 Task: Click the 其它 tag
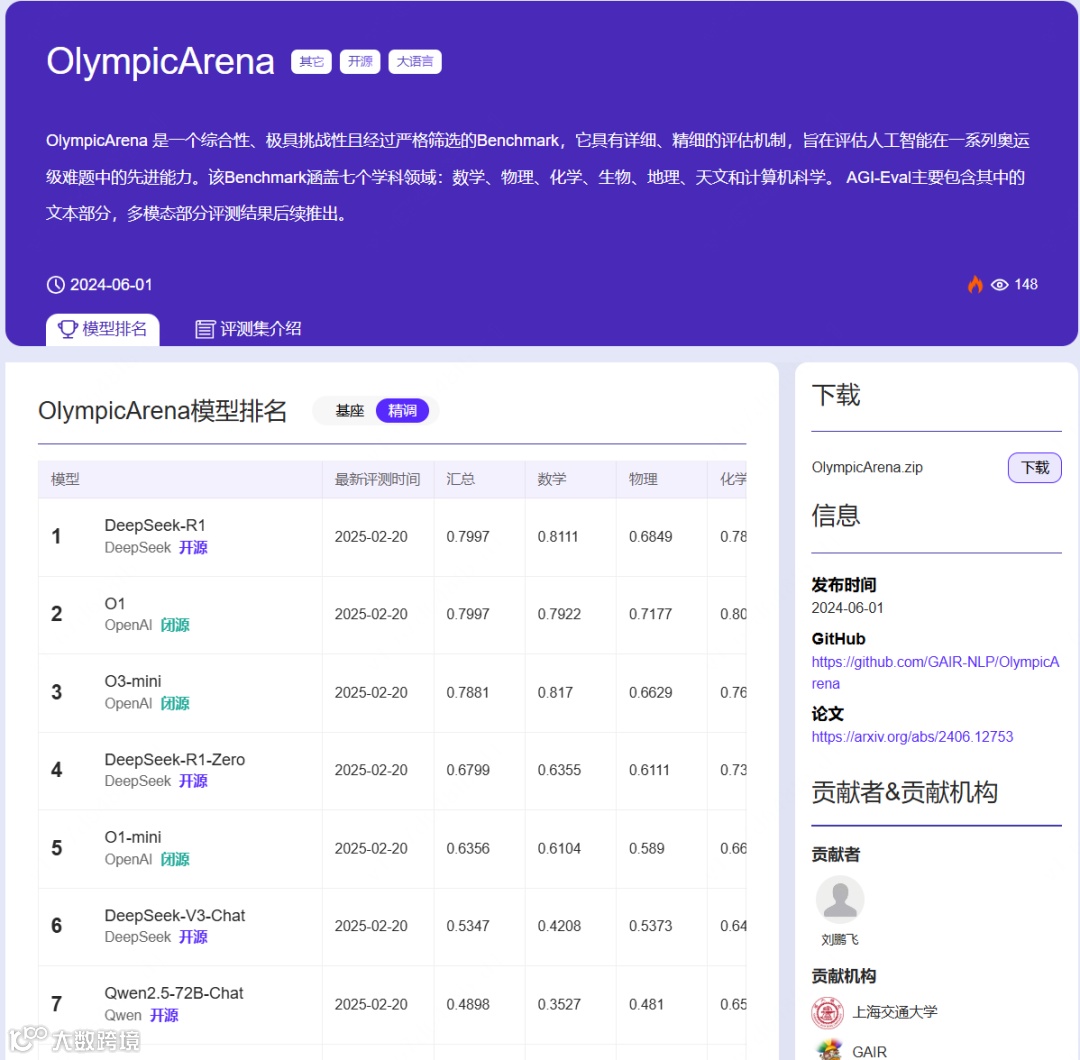tap(311, 61)
